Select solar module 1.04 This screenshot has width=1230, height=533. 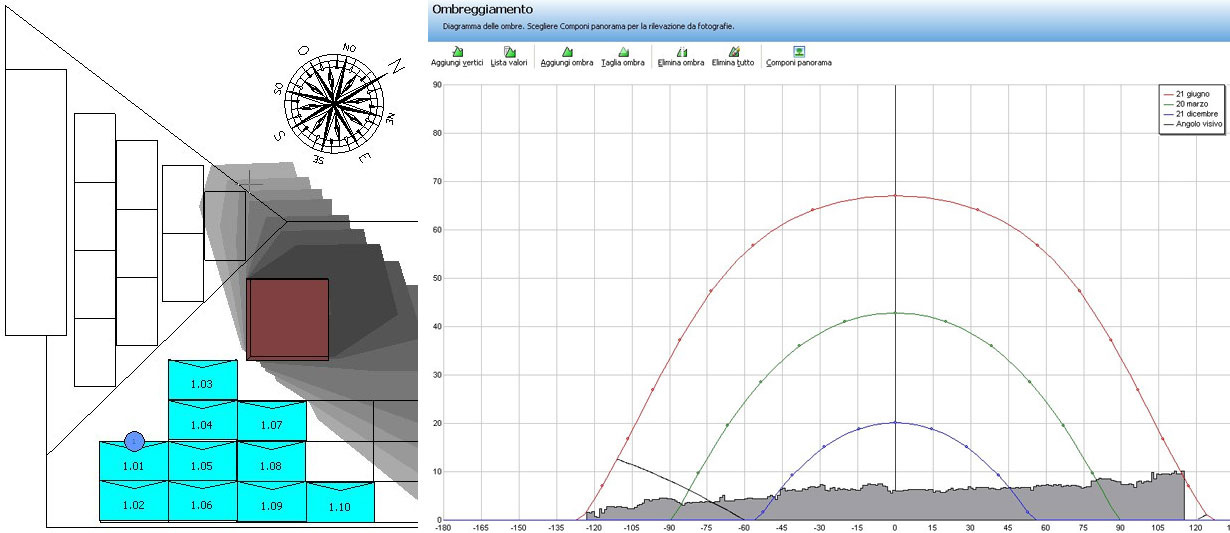coord(202,421)
